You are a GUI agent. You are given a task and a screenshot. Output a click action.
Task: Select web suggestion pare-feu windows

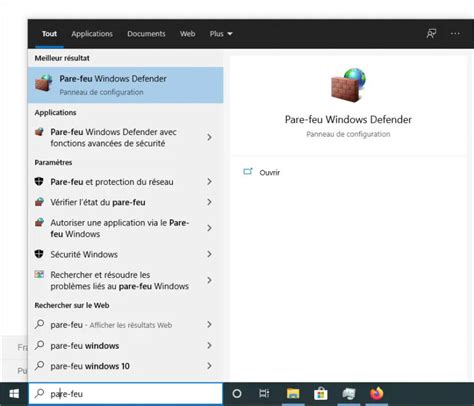[126, 345]
